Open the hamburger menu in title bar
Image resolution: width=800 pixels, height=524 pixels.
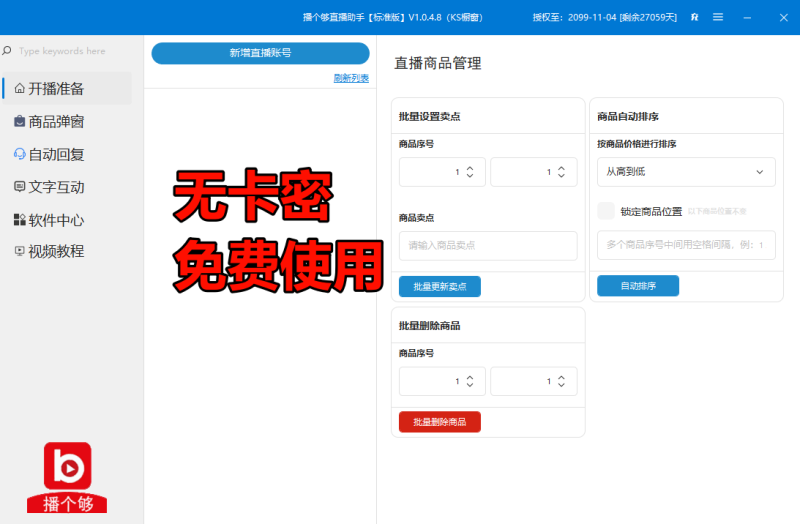tap(718, 17)
